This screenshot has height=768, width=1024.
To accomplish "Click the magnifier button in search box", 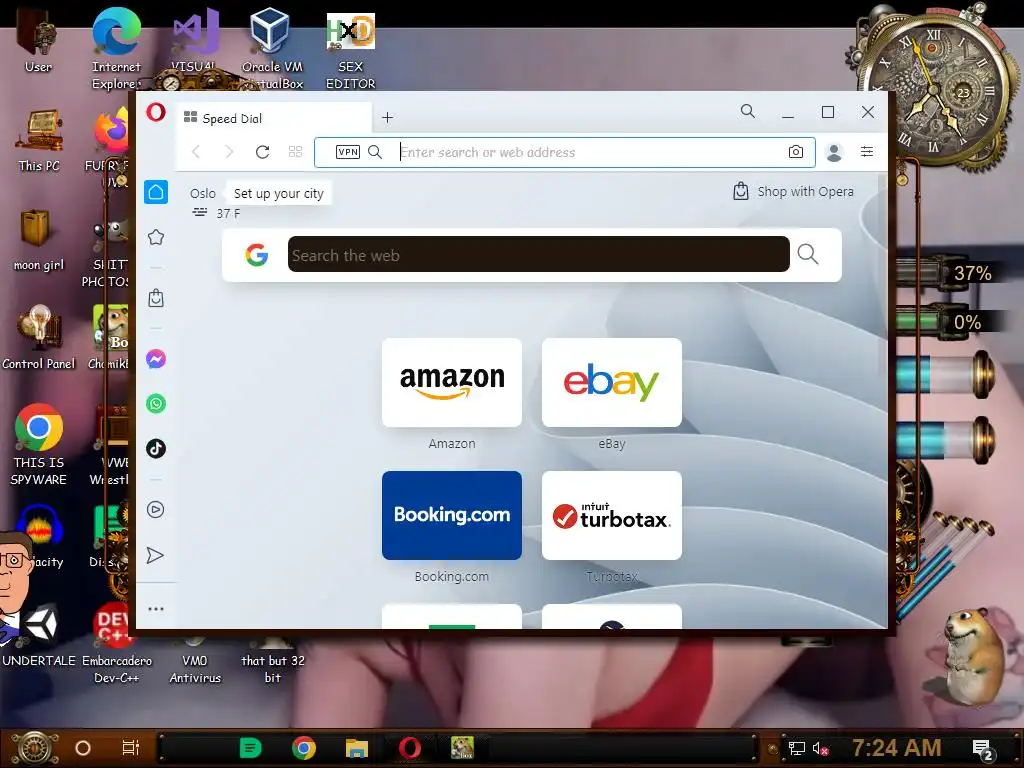I will coord(808,254).
